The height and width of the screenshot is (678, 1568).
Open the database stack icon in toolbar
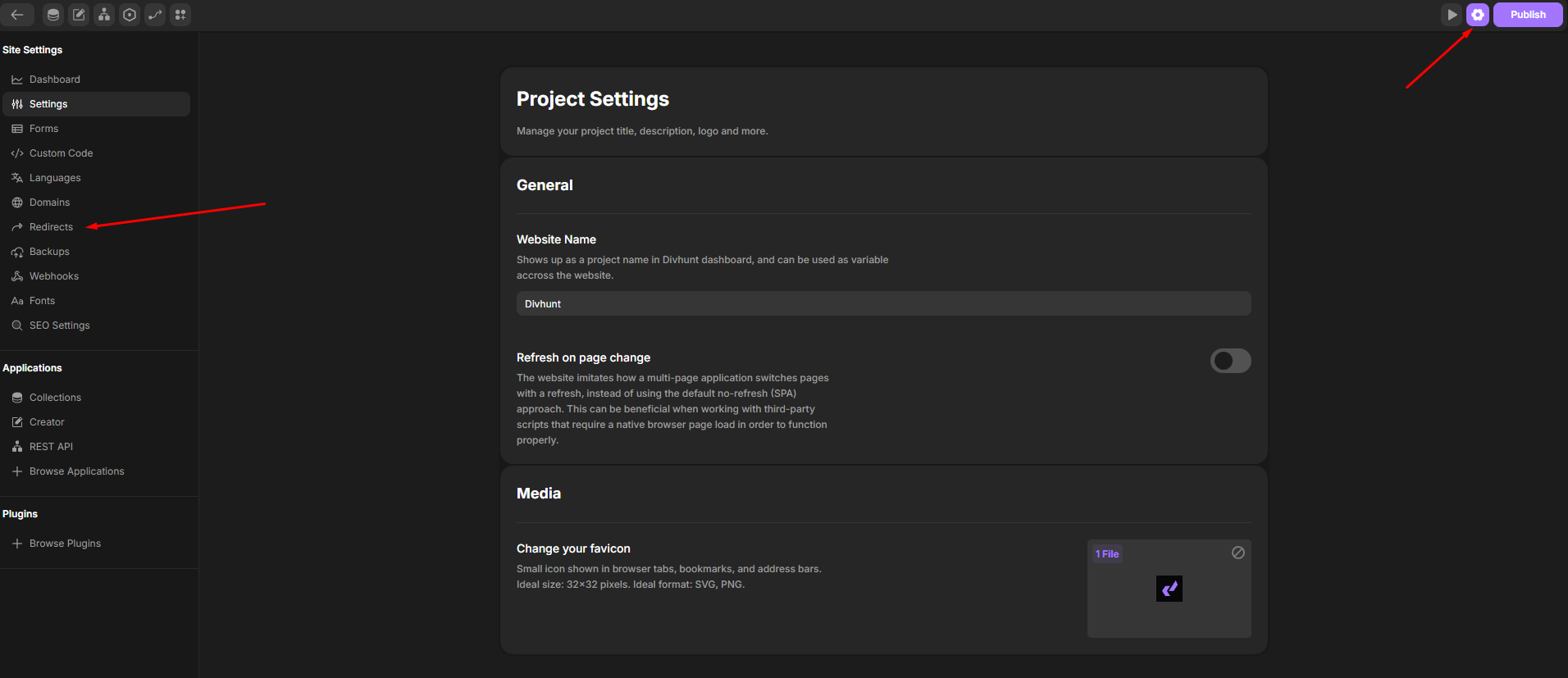point(53,15)
